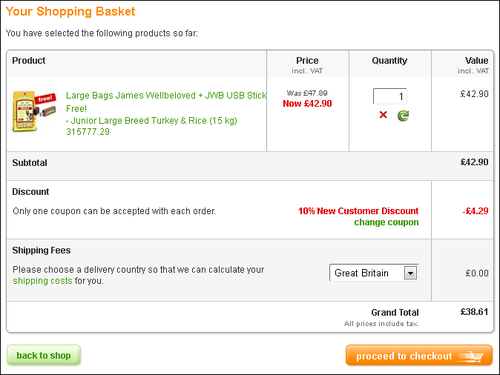Open the shipping costs link
The width and height of the screenshot is (500, 375).
pyautogui.click(x=42, y=281)
